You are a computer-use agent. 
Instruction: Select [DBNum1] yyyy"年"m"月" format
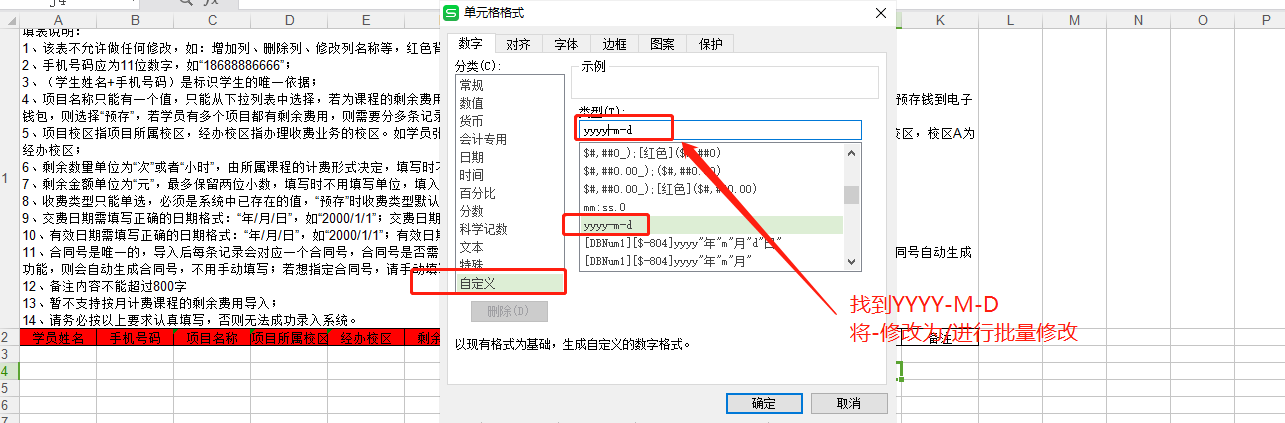click(x=711, y=261)
